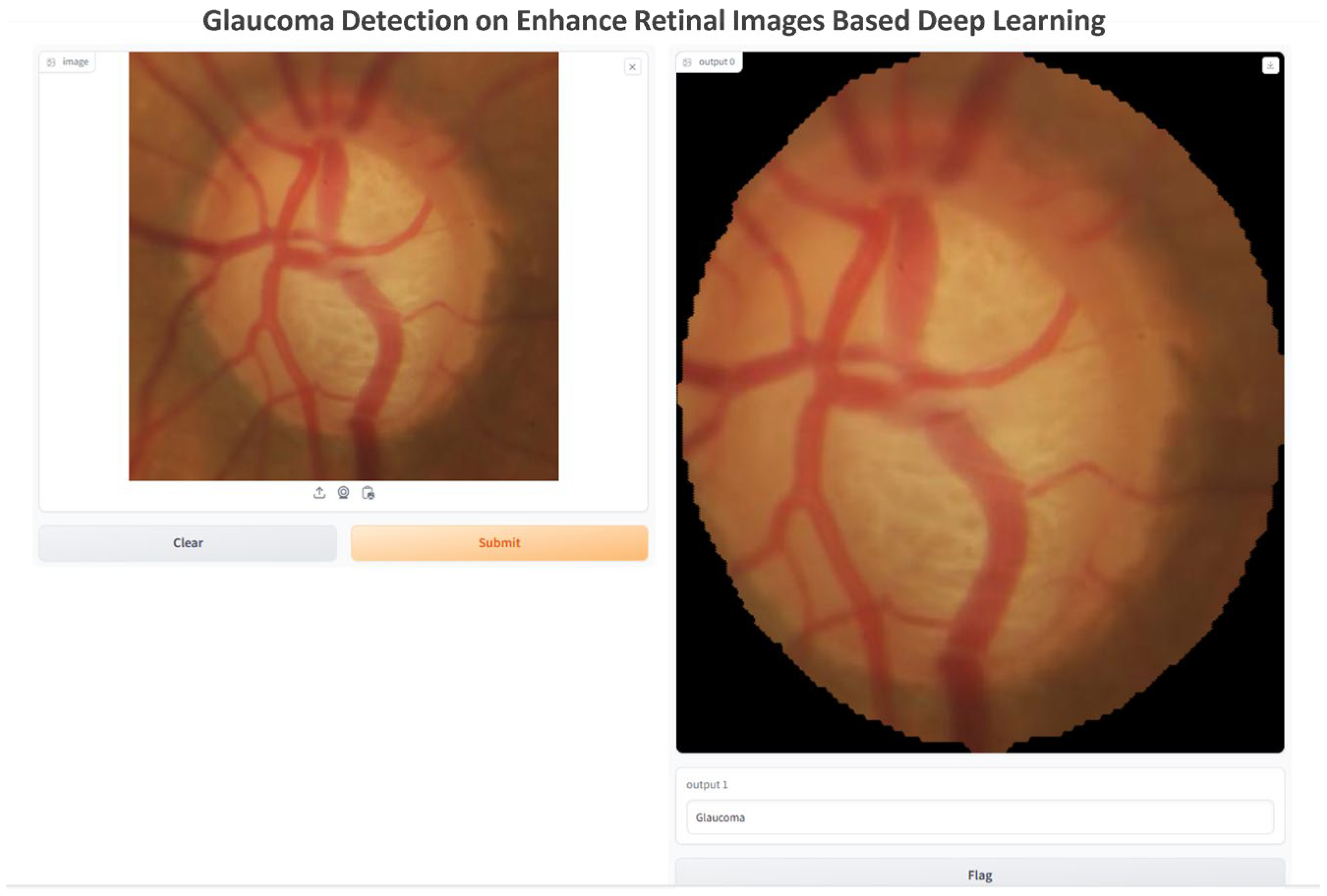Click the 'output 1' label
This screenshot has width=1327, height=896.
(707, 785)
